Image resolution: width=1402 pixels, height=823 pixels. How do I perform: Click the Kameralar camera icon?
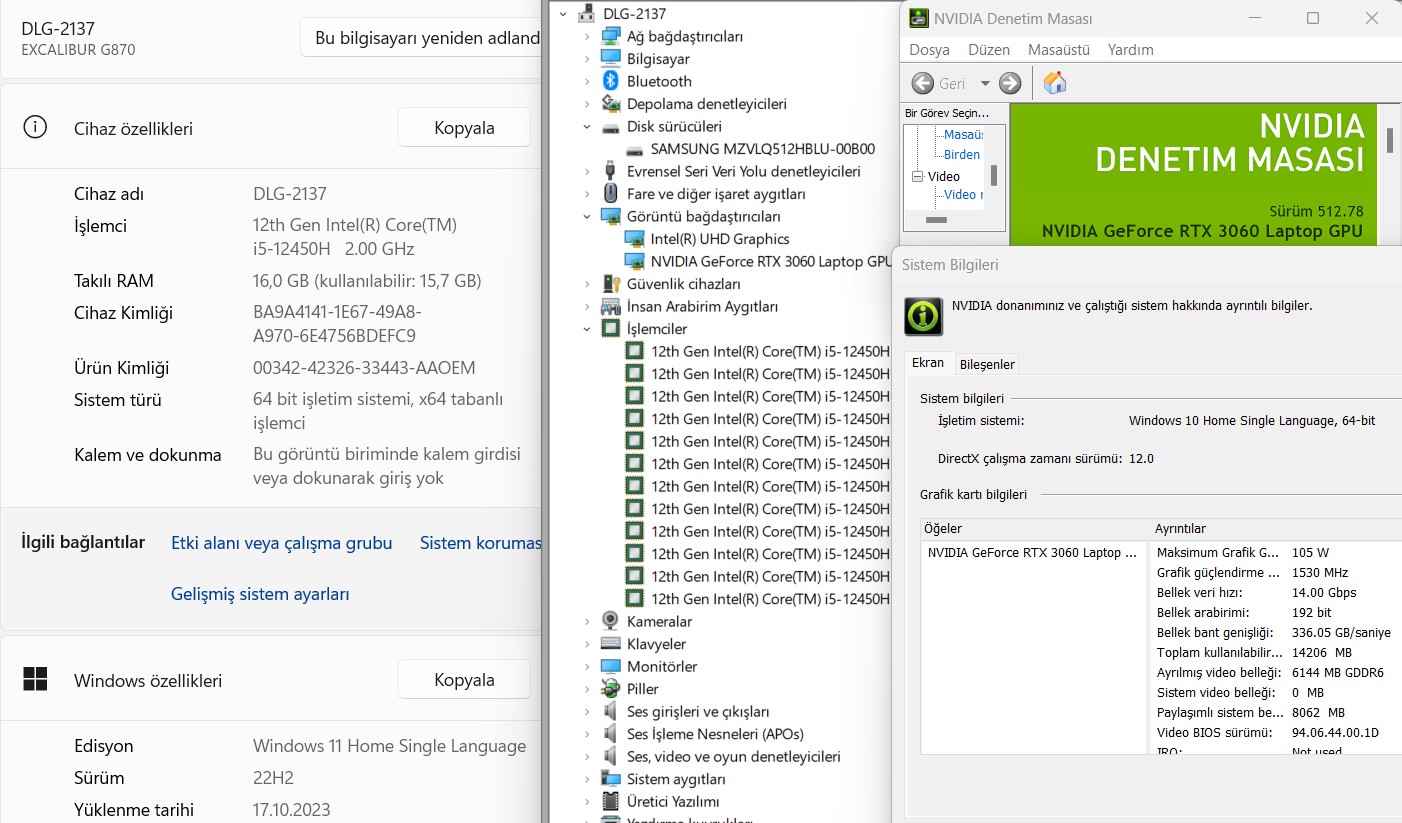pyautogui.click(x=611, y=621)
